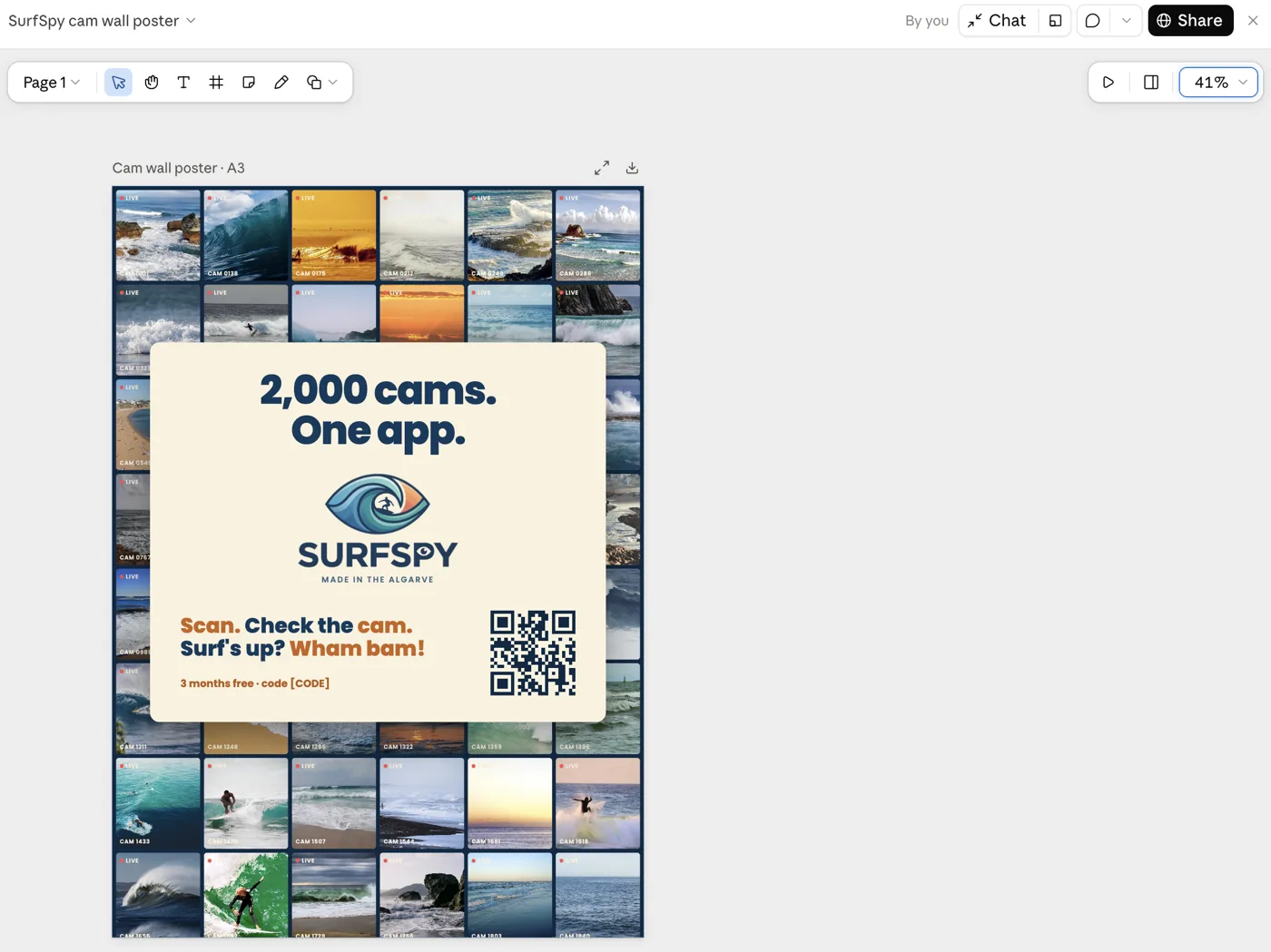Select the Text tool

coord(183,83)
